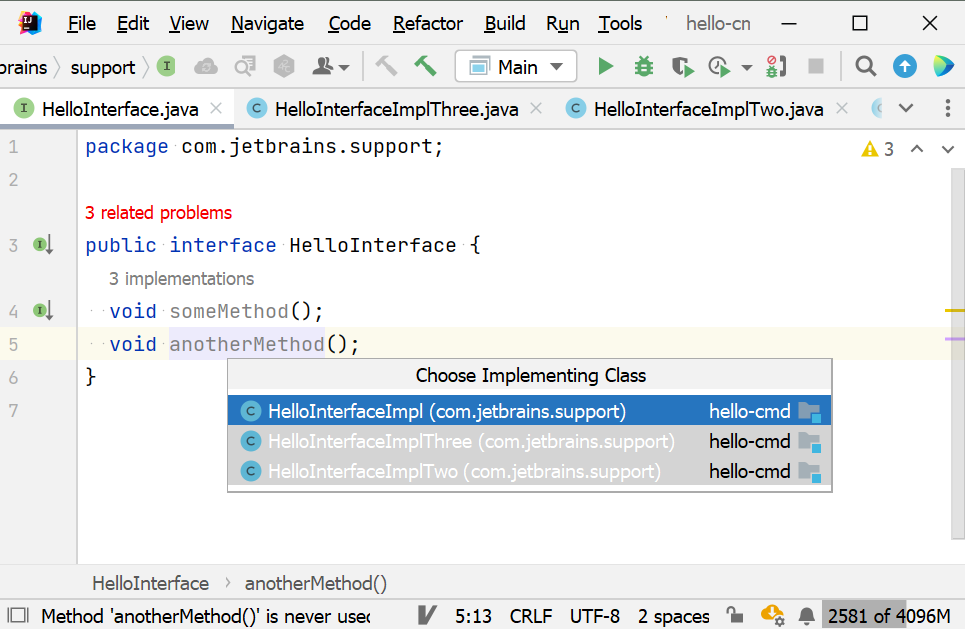Click anotherMethod() in the bottom breadcrumb

pyautogui.click(x=316, y=583)
